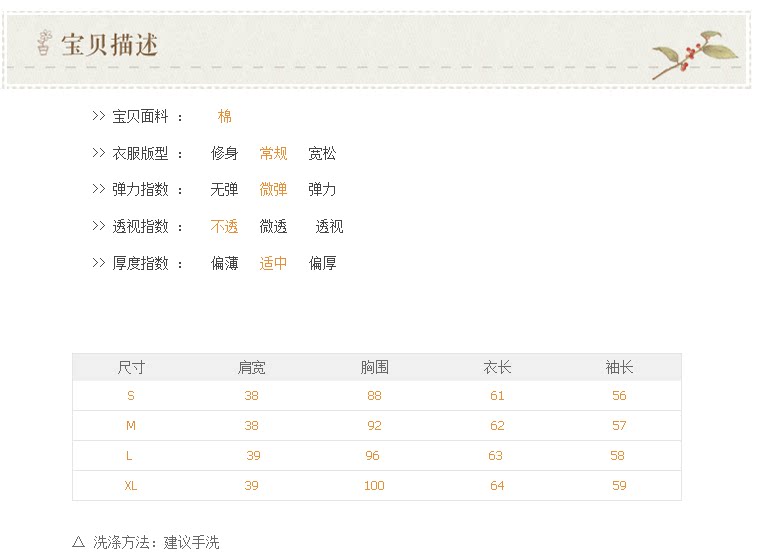Click the >> arrow beside 透视指数
This screenshot has width=758, height=555.
(98, 226)
